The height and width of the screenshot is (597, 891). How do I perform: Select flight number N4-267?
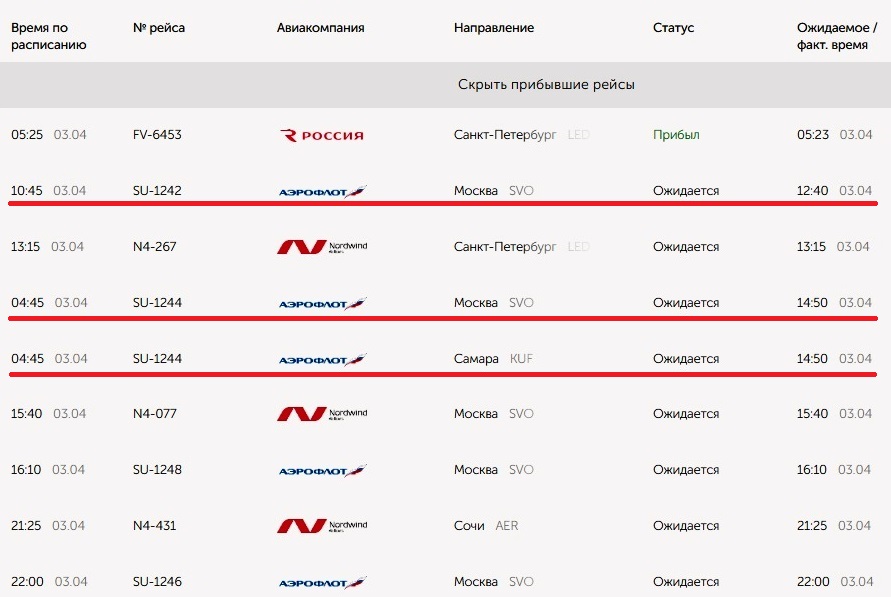[155, 247]
